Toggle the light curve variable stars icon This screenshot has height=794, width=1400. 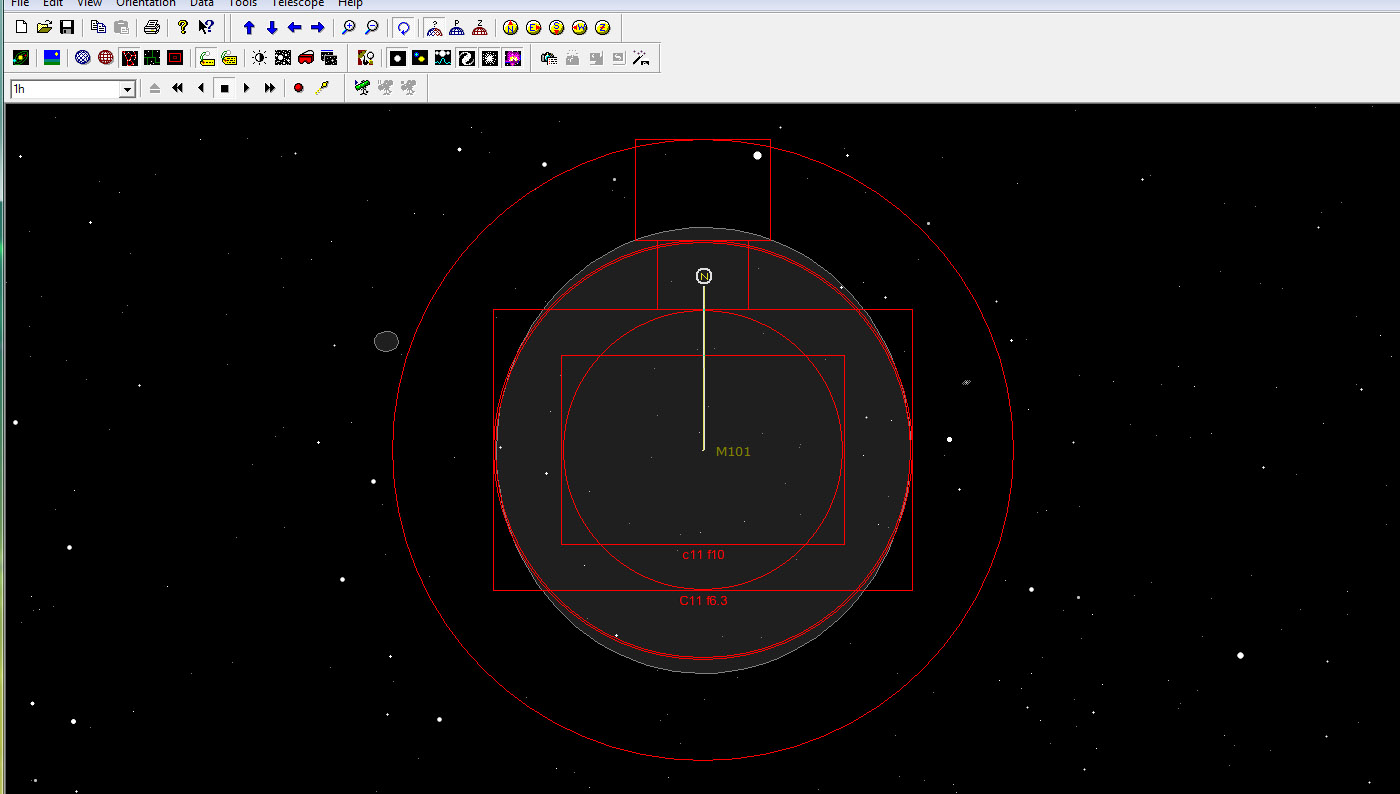443,58
